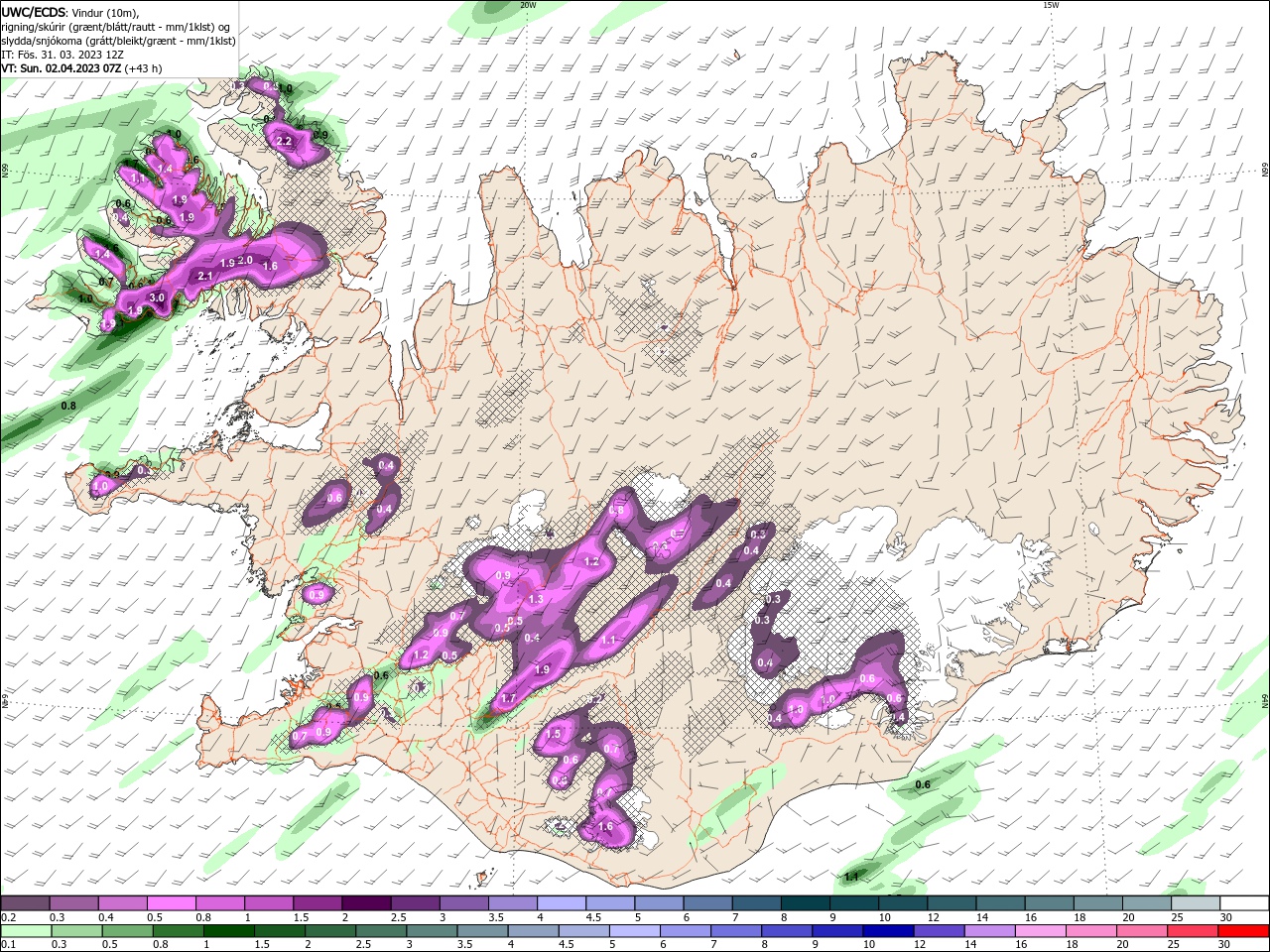
Task: Click the '1.7' value on the map
Action: [509, 699]
